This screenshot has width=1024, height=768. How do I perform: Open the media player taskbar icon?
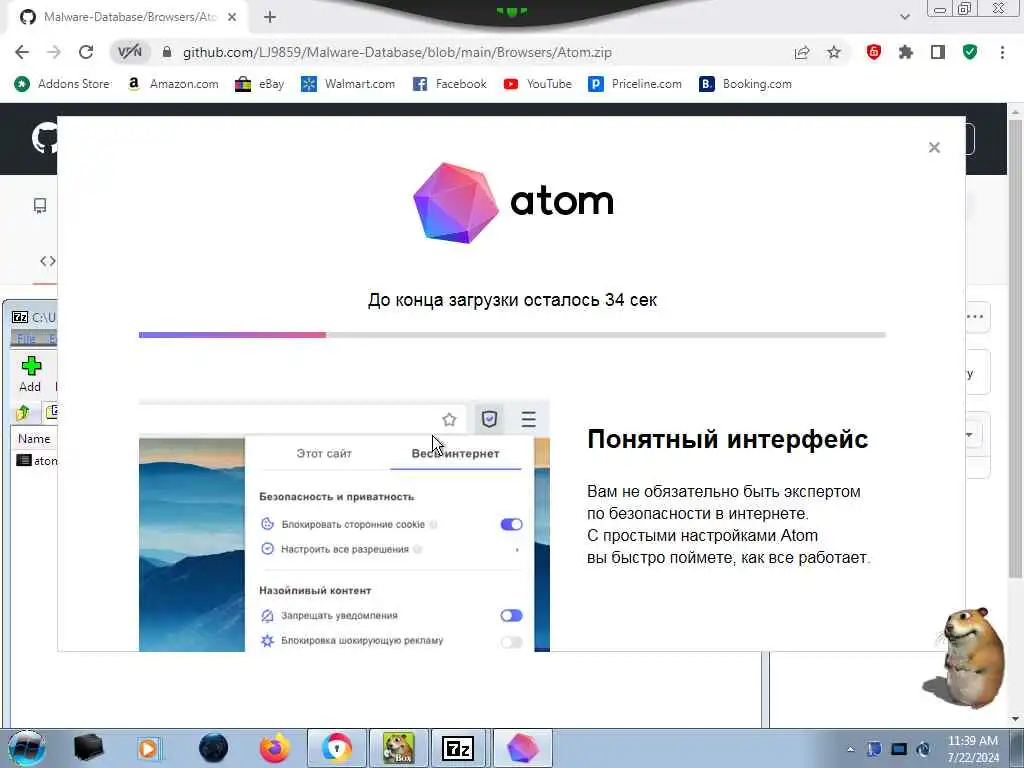tap(149, 748)
